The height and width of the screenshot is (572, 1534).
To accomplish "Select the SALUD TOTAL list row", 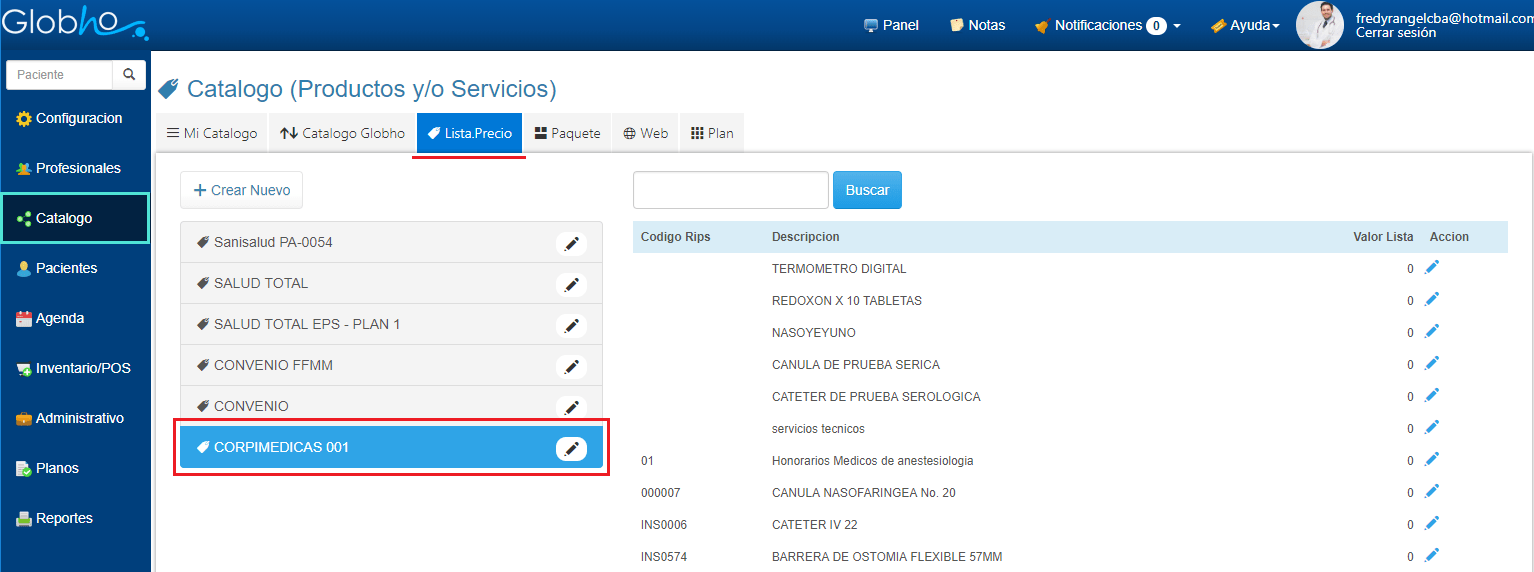I will click(x=391, y=284).
